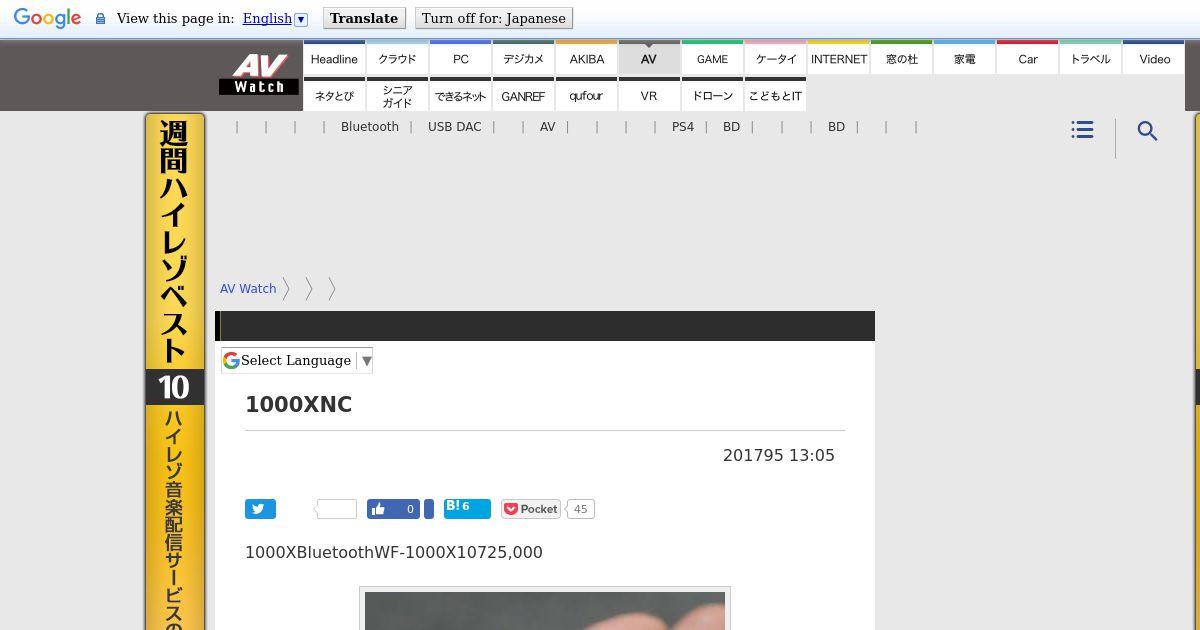Viewport: 1200px width, 630px height.
Task: Click the Facebook like count 0
Action: pyautogui.click(x=410, y=509)
